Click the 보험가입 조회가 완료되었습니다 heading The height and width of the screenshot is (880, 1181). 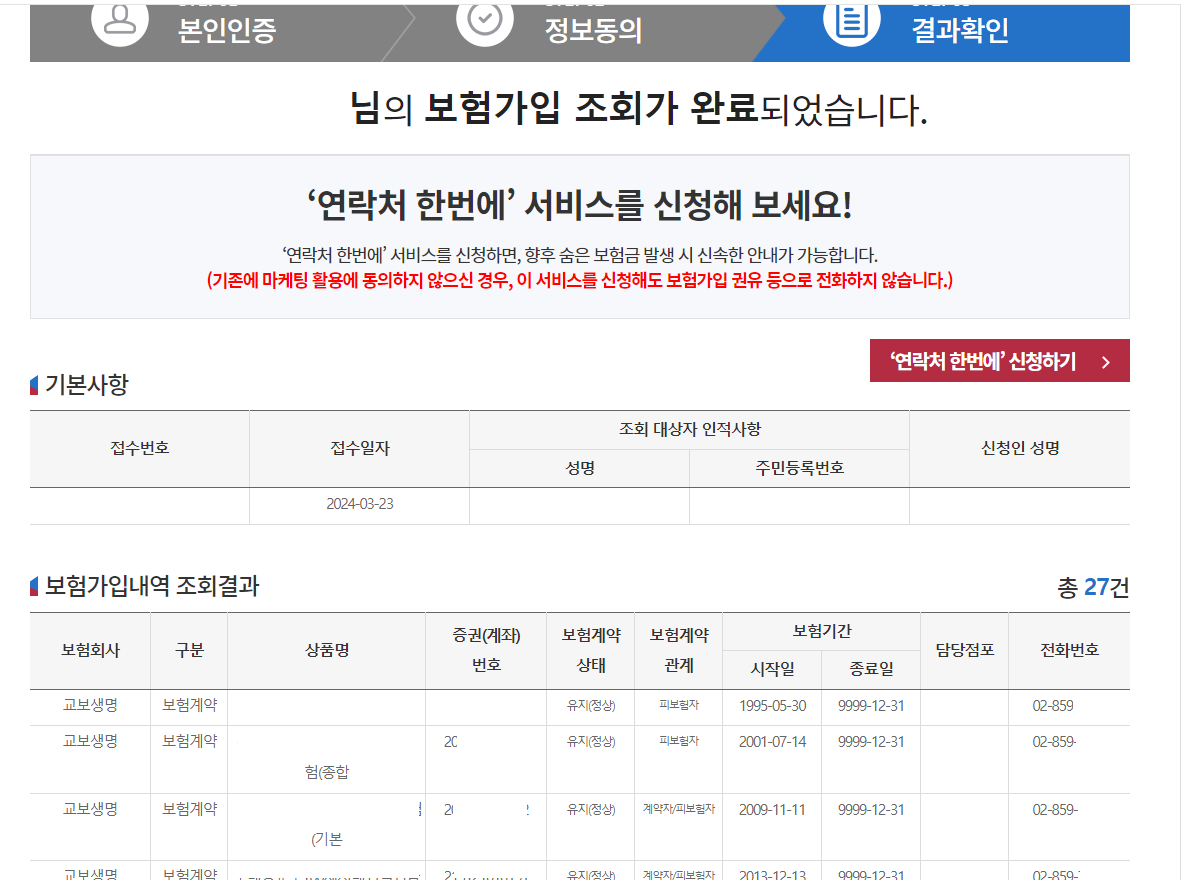[x=639, y=108]
